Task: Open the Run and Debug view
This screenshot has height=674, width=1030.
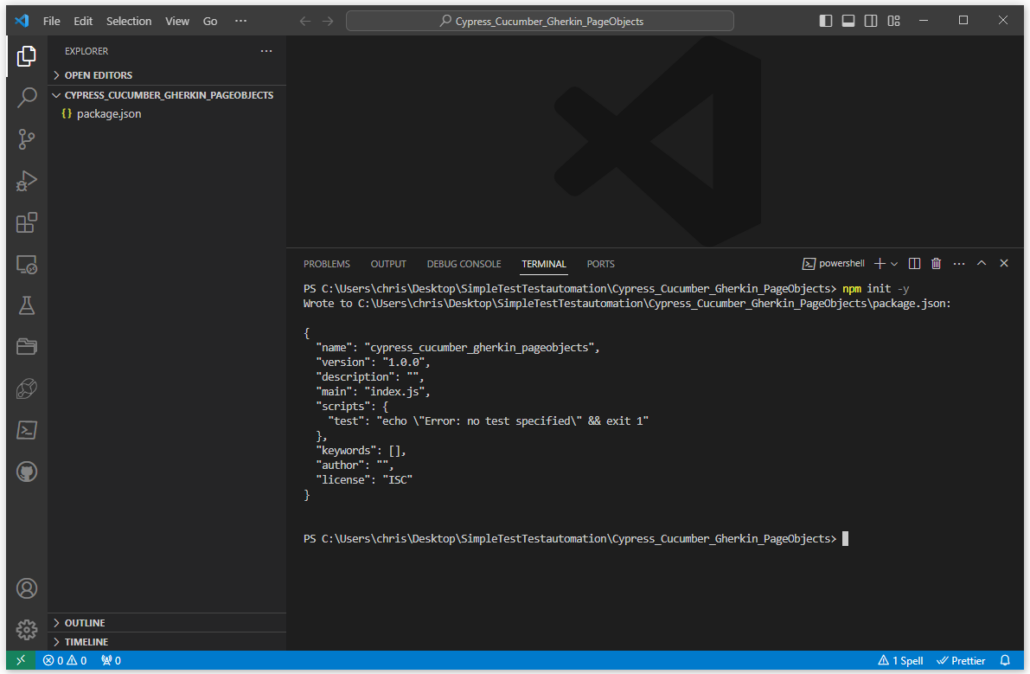Action: pyautogui.click(x=27, y=181)
